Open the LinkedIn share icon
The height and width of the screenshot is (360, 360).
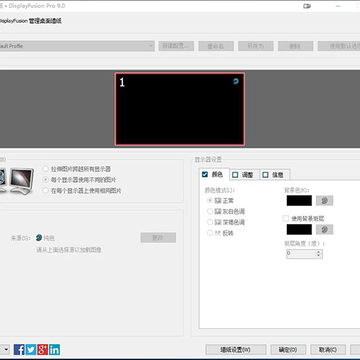click(x=54, y=349)
